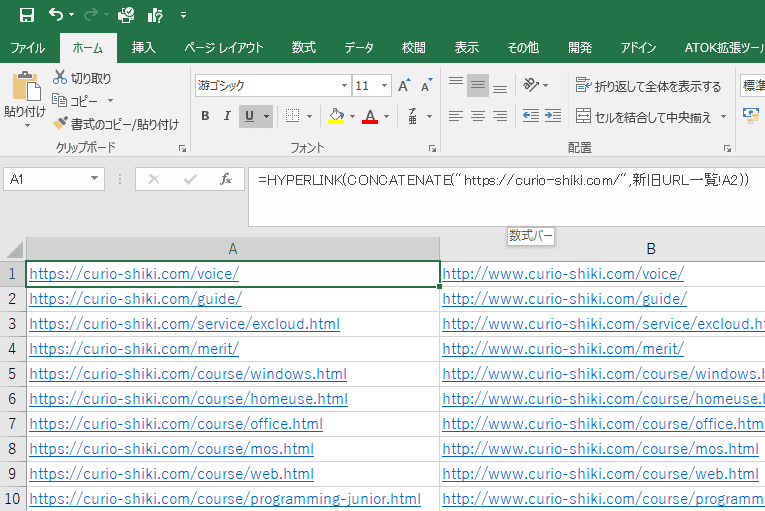The height and width of the screenshot is (511, 765).
Task: Toggle bold formatting with the B button
Action: coord(205,117)
